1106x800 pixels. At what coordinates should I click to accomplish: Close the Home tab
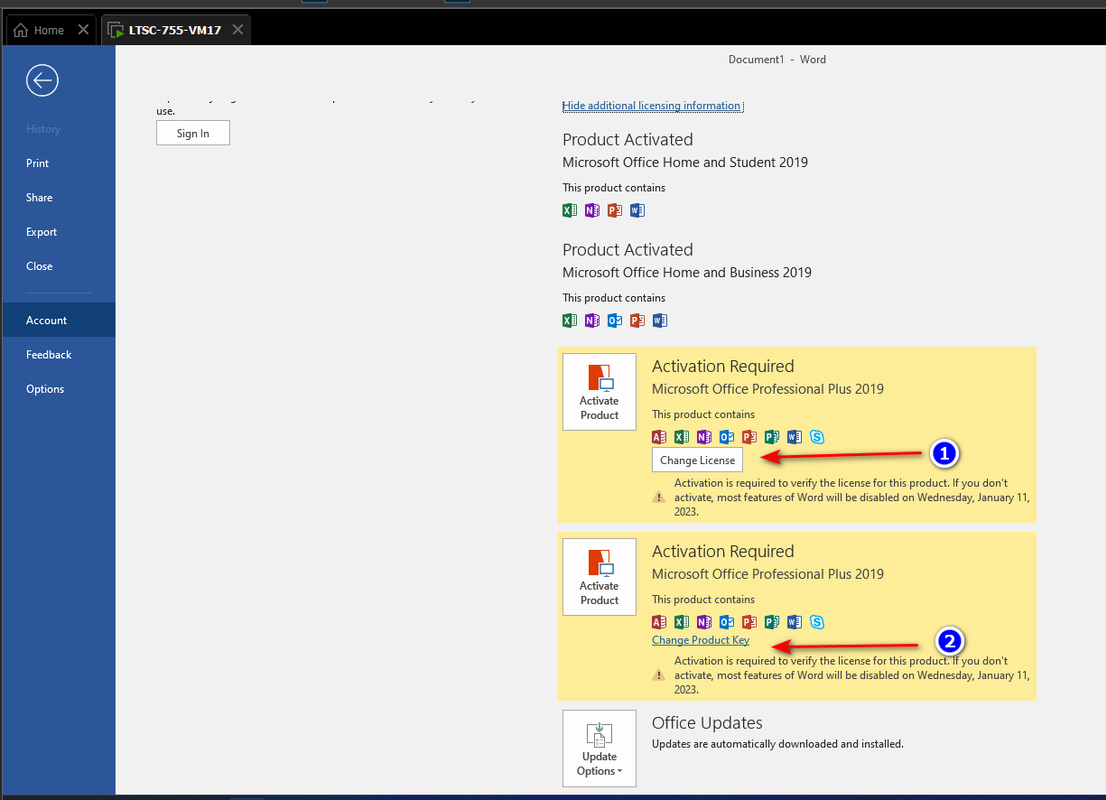point(83,30)
